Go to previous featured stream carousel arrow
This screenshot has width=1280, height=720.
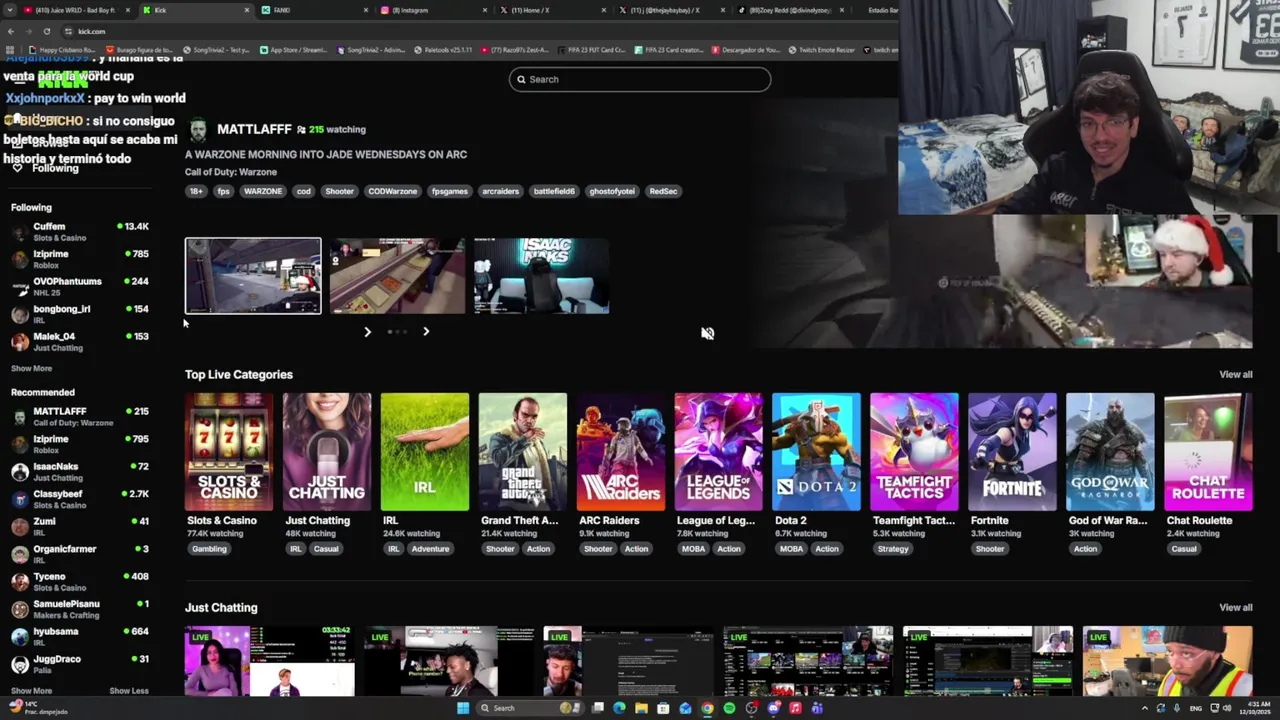pos(367,331)
